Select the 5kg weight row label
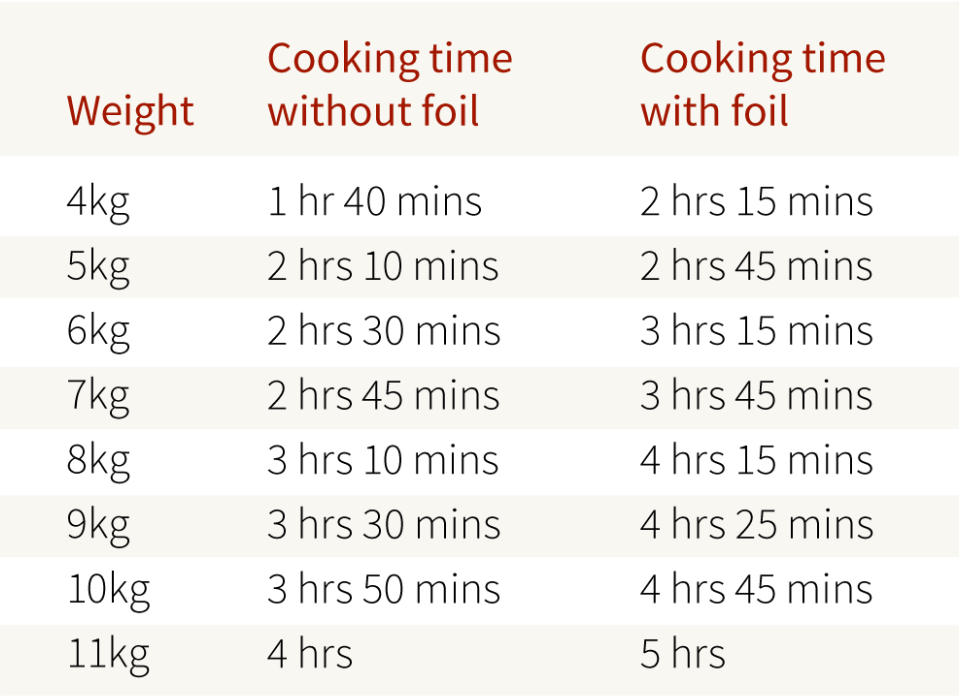Viewport: 959px width, 699px height. pyautogui.click(x=98, y=267)
